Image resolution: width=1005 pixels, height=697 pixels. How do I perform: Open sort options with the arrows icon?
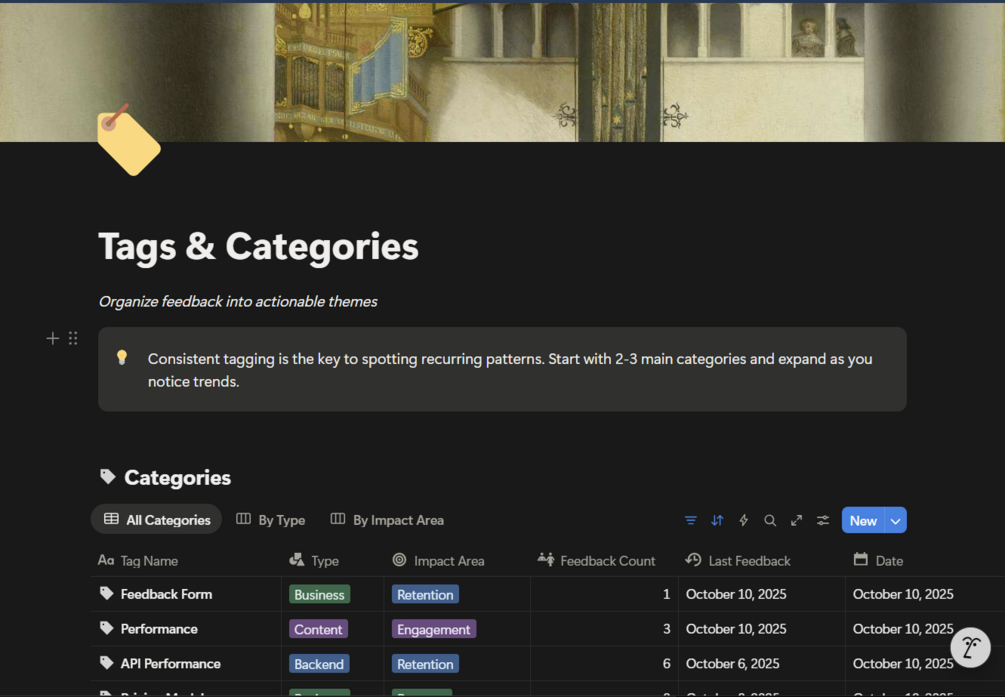pyautogui.click(x=717, y=520)
